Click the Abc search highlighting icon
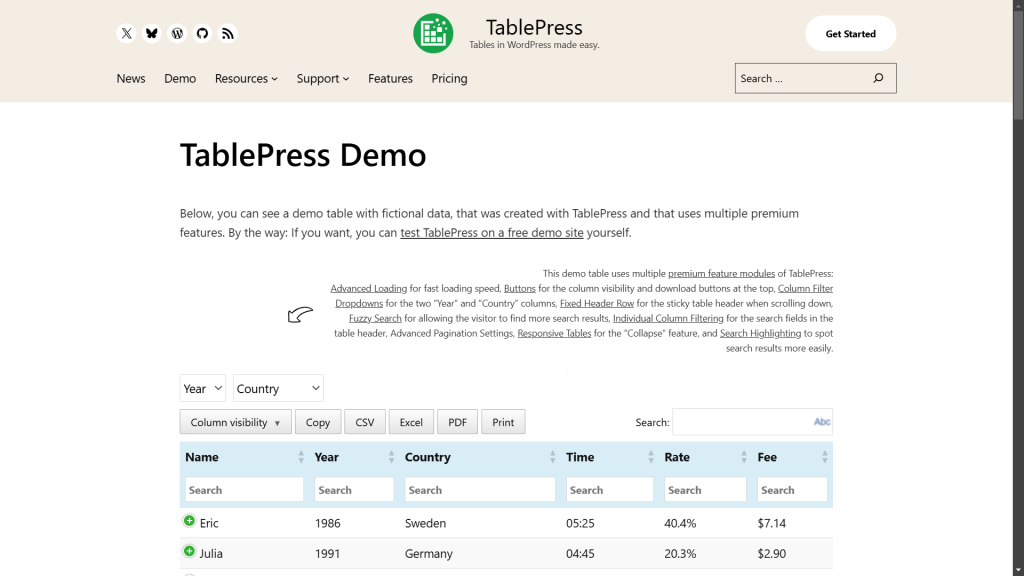1024x576 pixels. [x=820, y=421]
